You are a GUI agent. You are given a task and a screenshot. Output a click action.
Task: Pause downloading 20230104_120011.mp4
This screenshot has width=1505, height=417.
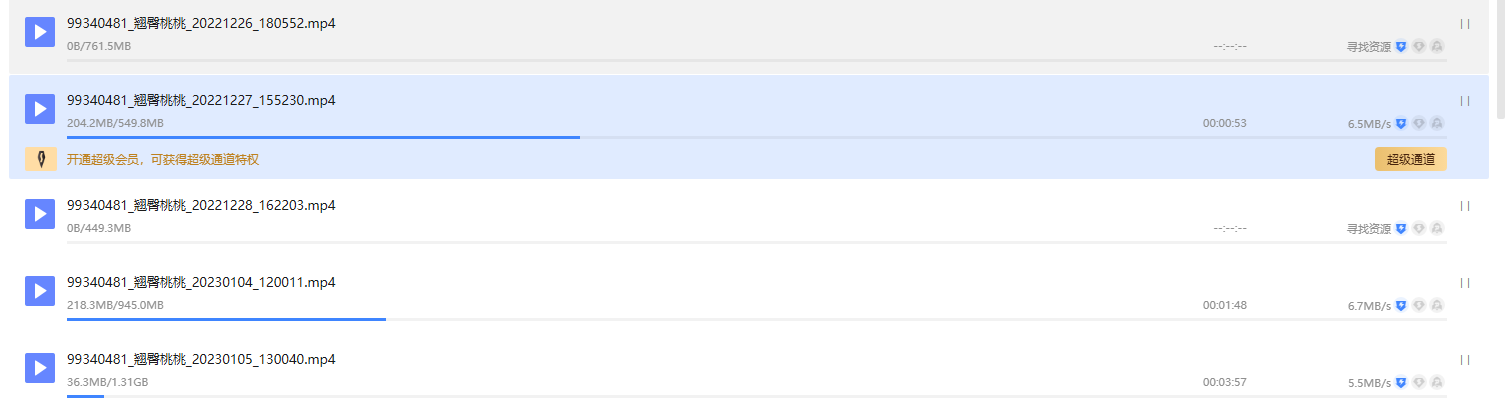1465,283
